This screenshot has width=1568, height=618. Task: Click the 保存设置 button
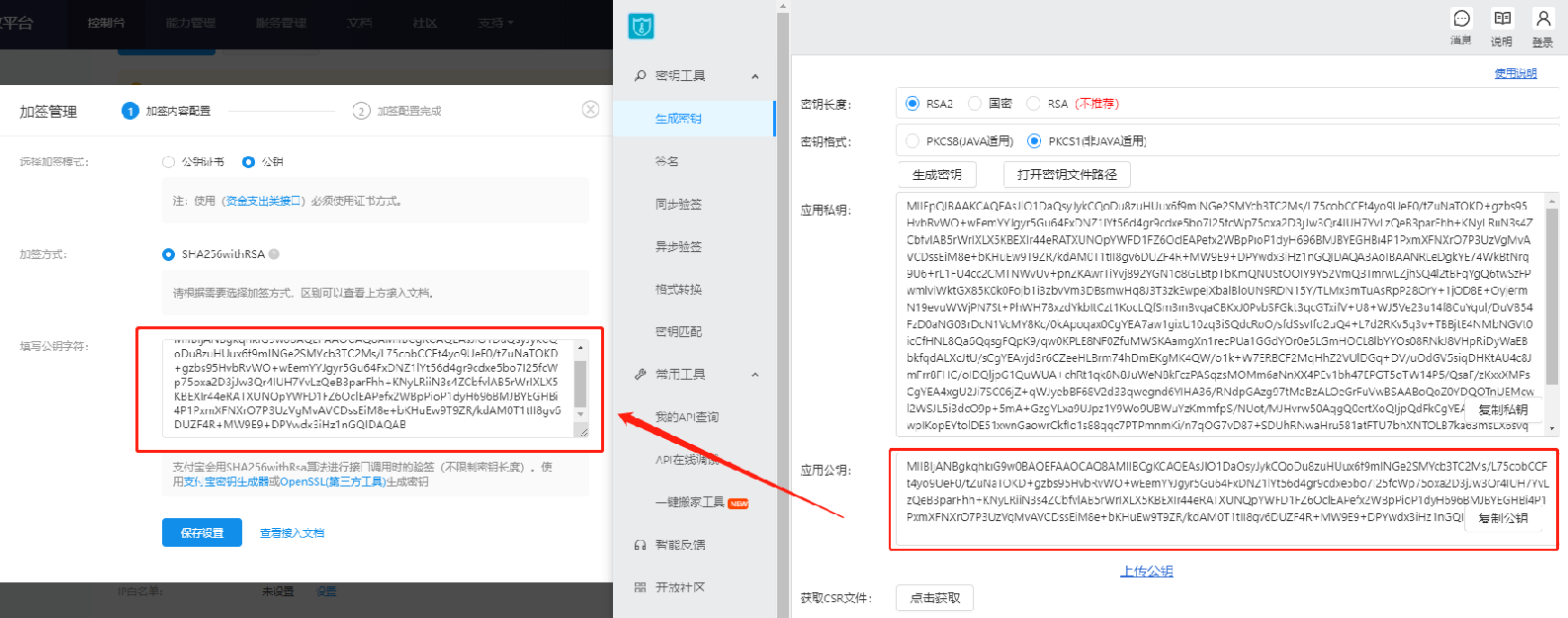tap(202, 532)
